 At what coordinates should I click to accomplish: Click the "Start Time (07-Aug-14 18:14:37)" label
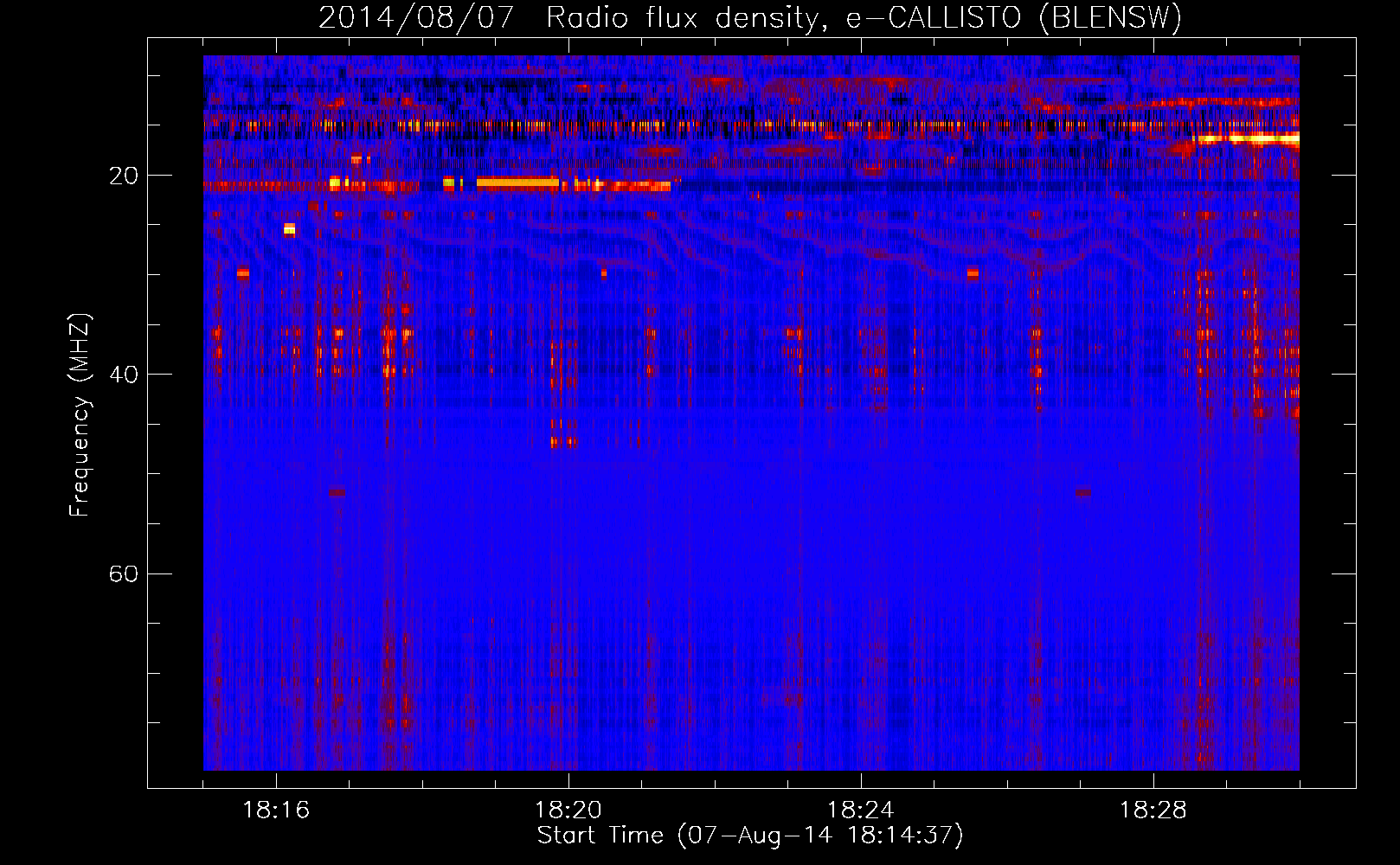[750, 836]
